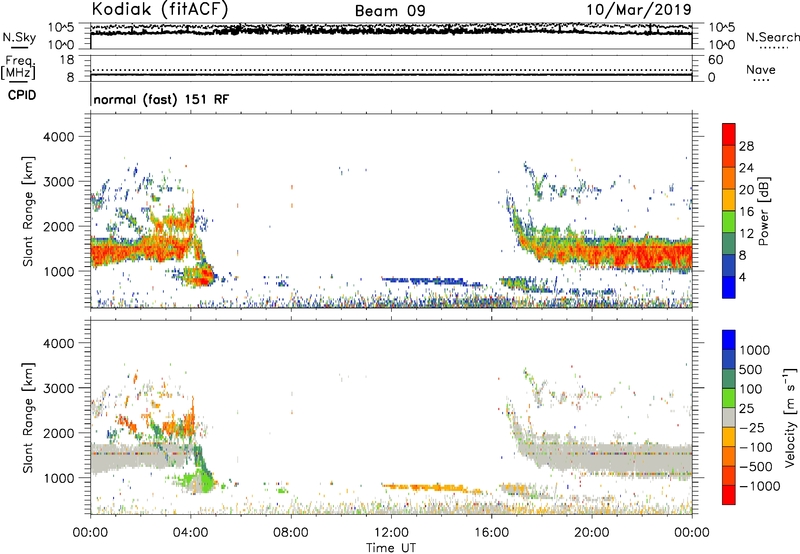Click the 'CPID' label
Viewport: 800px width, 554px height.
coord(22,95)
